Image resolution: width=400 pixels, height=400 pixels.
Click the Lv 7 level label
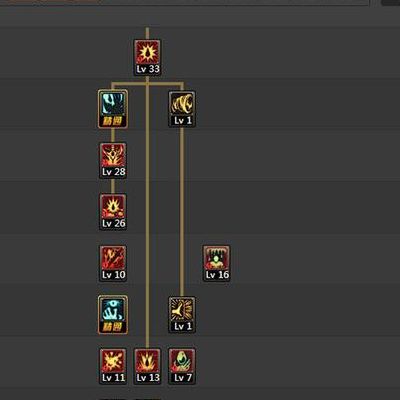182,378
